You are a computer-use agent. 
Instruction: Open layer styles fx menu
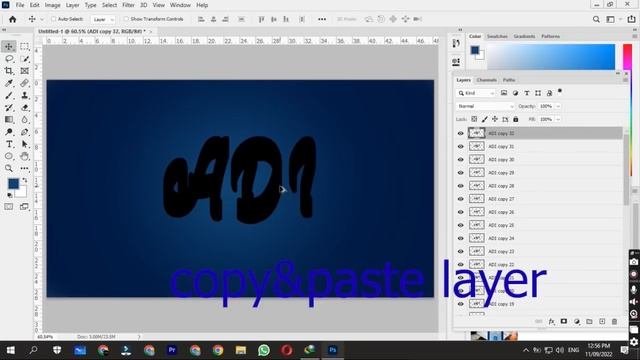pos(551,322)
